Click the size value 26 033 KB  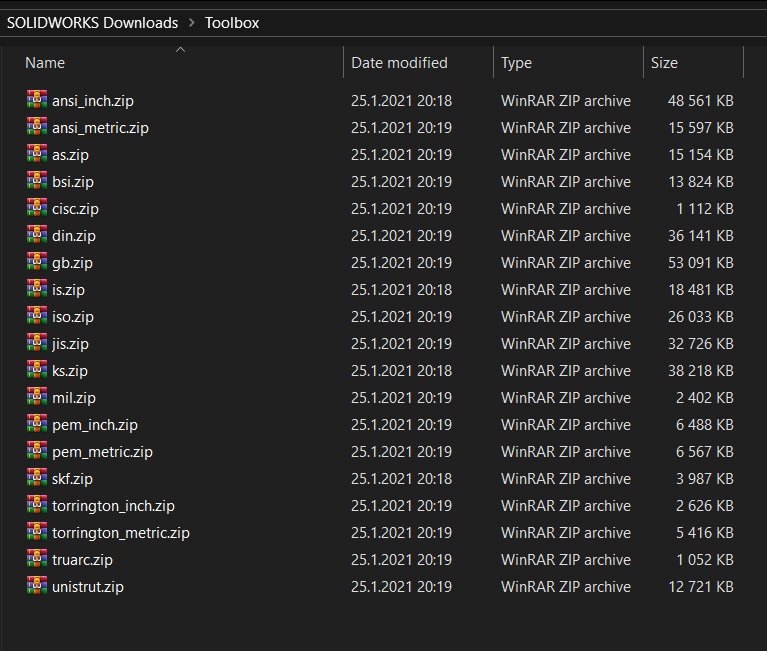(700, 317)
